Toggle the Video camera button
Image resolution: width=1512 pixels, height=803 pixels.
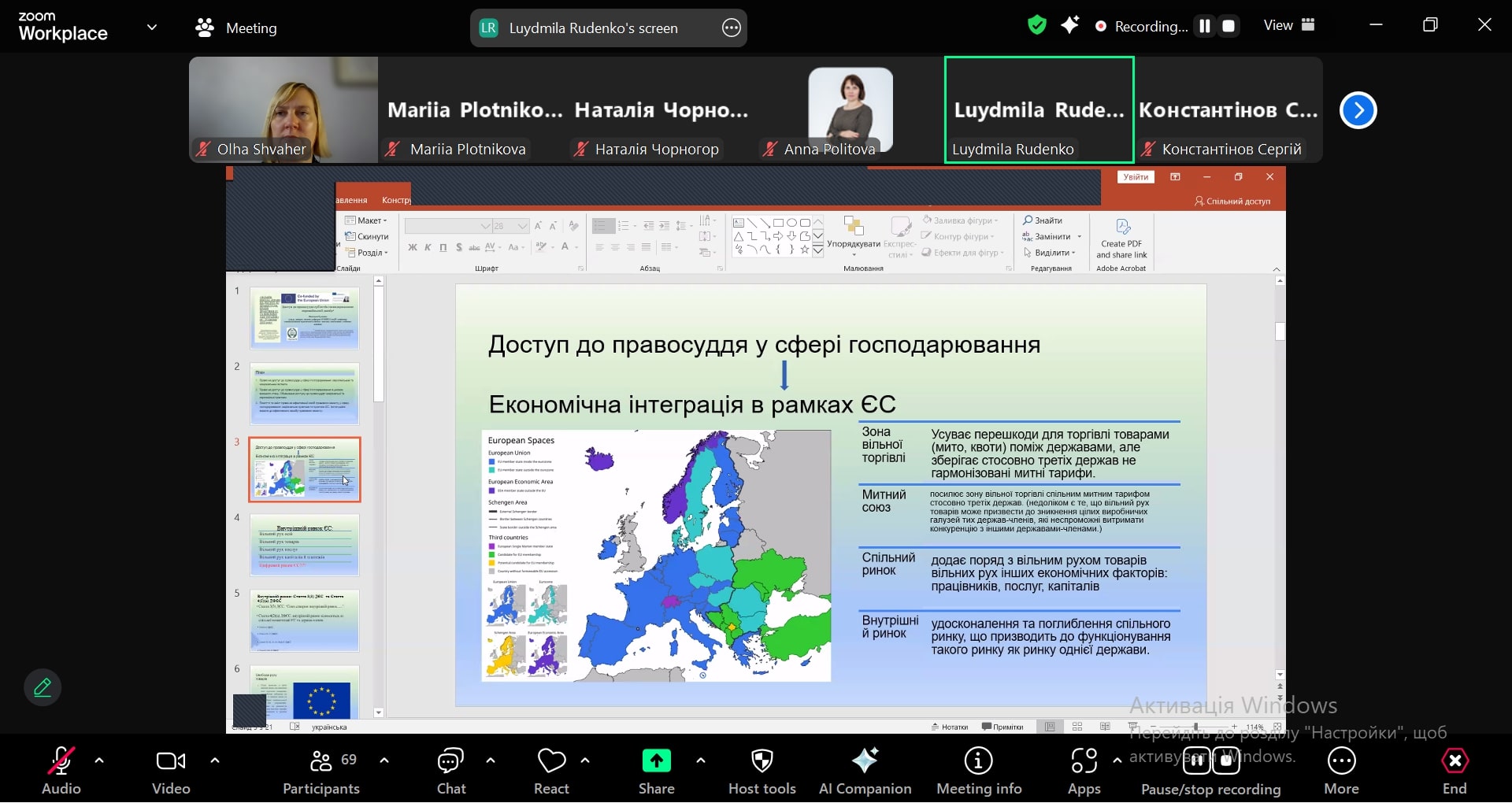click(171, 770)
